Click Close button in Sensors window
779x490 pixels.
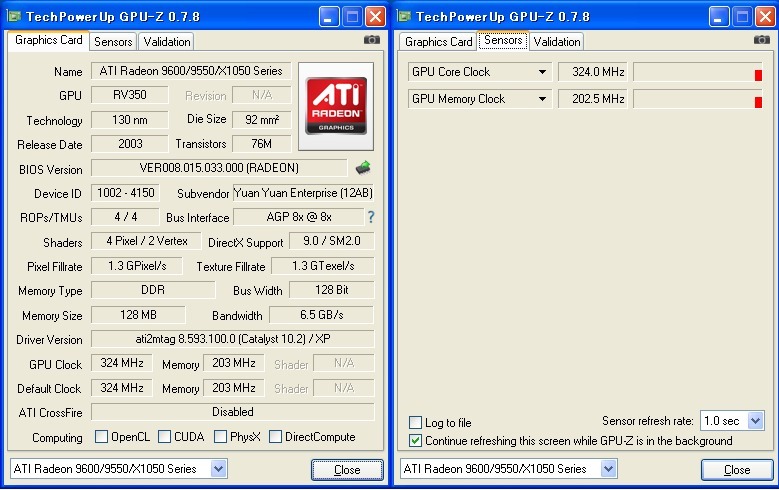coord(737,470)
